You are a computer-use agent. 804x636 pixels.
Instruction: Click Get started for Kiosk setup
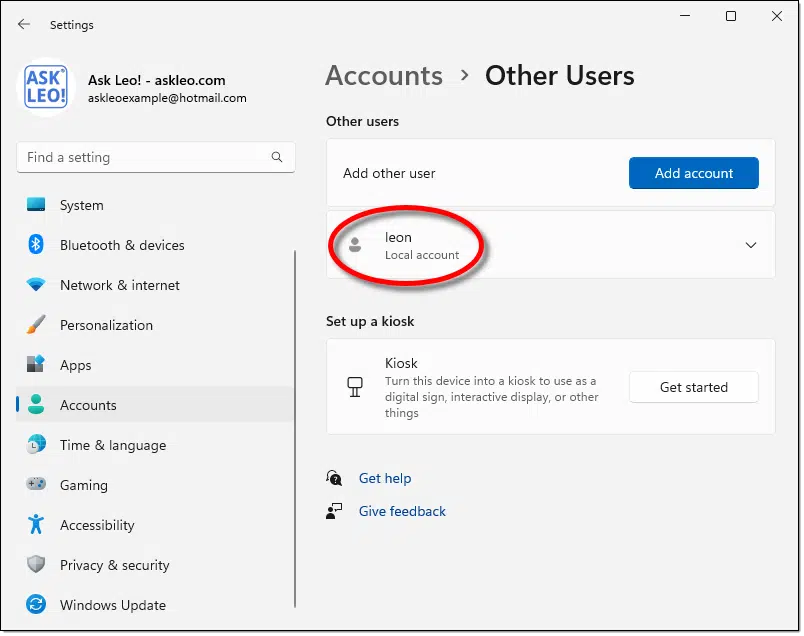click(x=693, y=387)
